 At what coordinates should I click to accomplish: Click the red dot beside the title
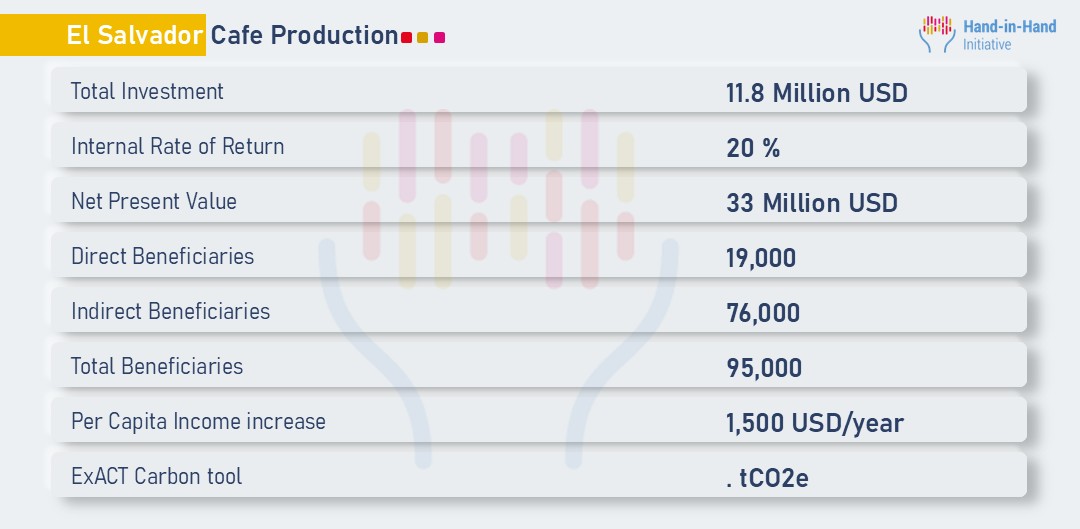pos(406,38)
